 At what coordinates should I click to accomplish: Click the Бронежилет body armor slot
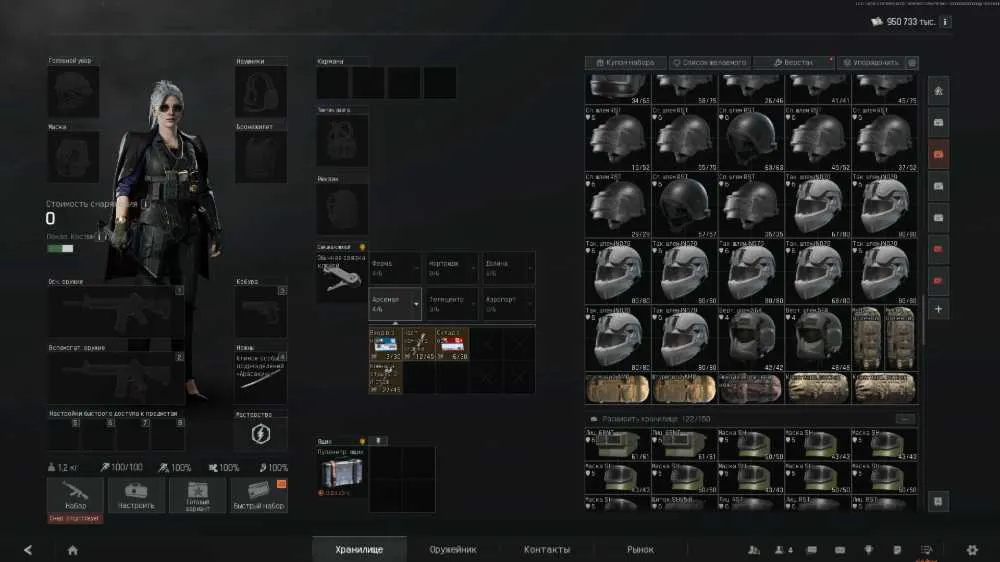click(x=261, y=158)
